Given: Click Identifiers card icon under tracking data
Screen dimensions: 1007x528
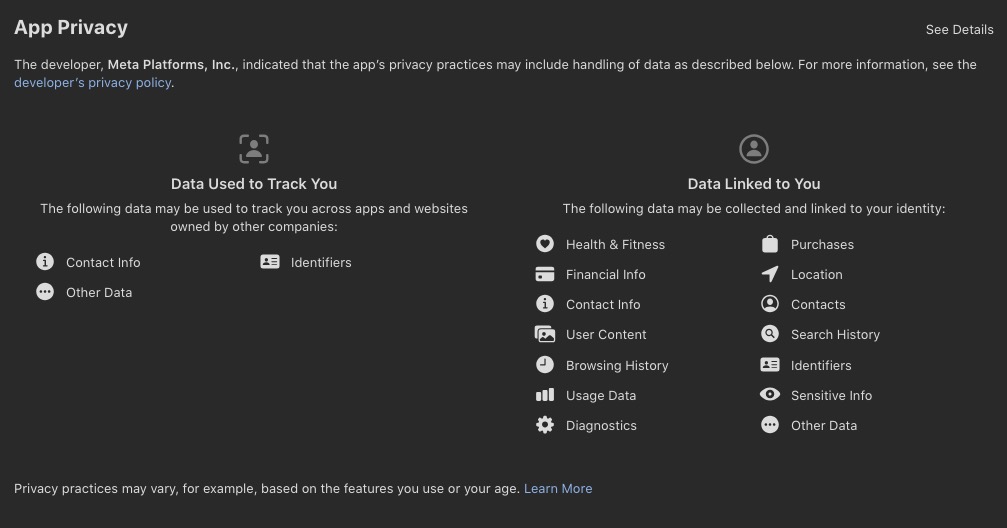Looking at the screenshot, I should click(x=270, y=261).
